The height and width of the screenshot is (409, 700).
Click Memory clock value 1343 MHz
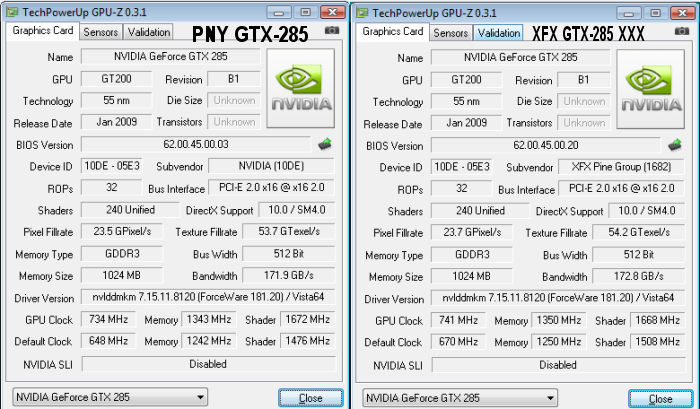pyautogui.click(x=208, y=319)
